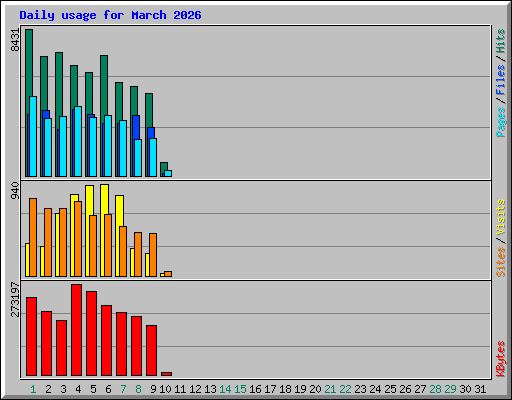Click day 15 on the x-axis

pos(240,389)
